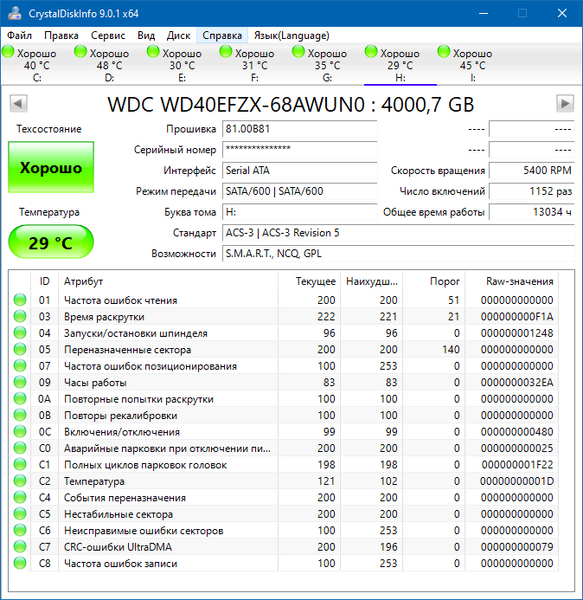Switch to drive E: health indicator

click(x=153, y=52)
